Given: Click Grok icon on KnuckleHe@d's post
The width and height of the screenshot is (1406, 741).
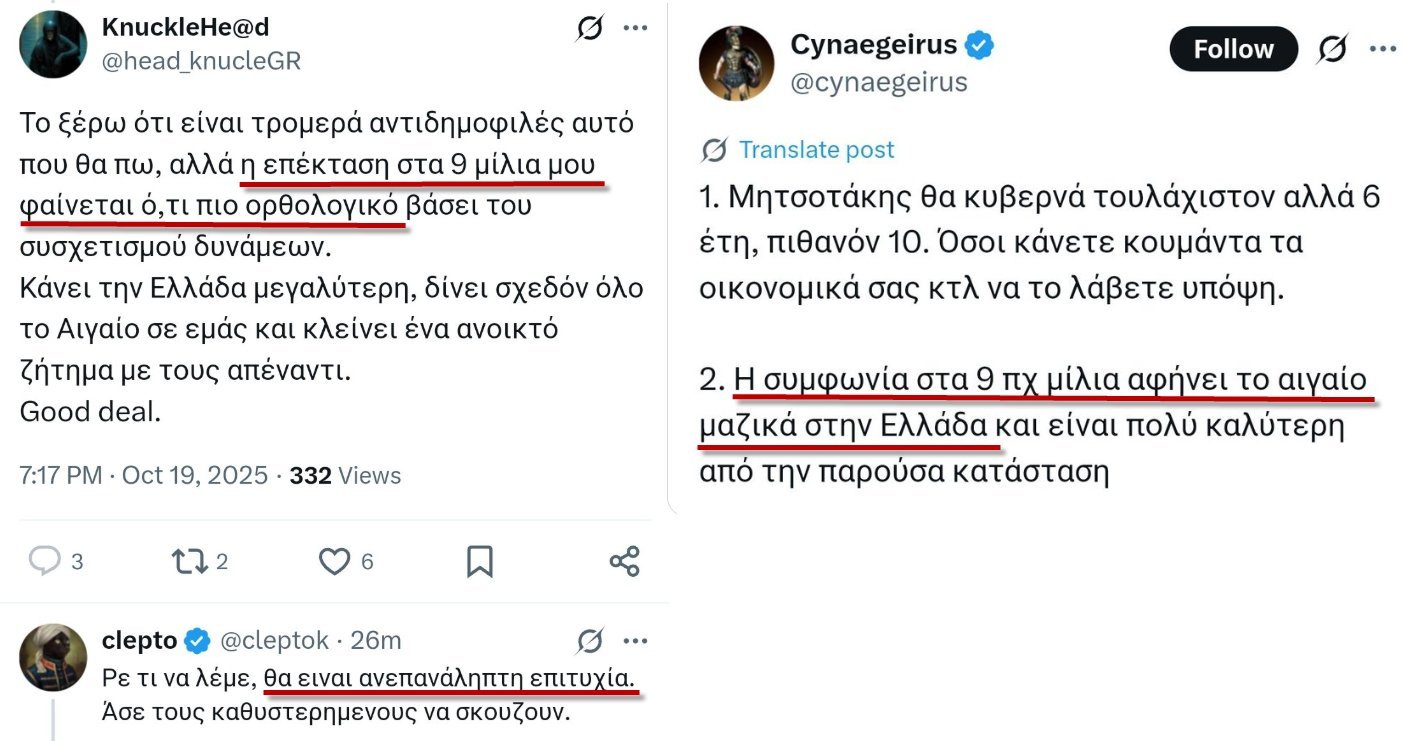Looking at the screenshot, I should pos(590,28).
